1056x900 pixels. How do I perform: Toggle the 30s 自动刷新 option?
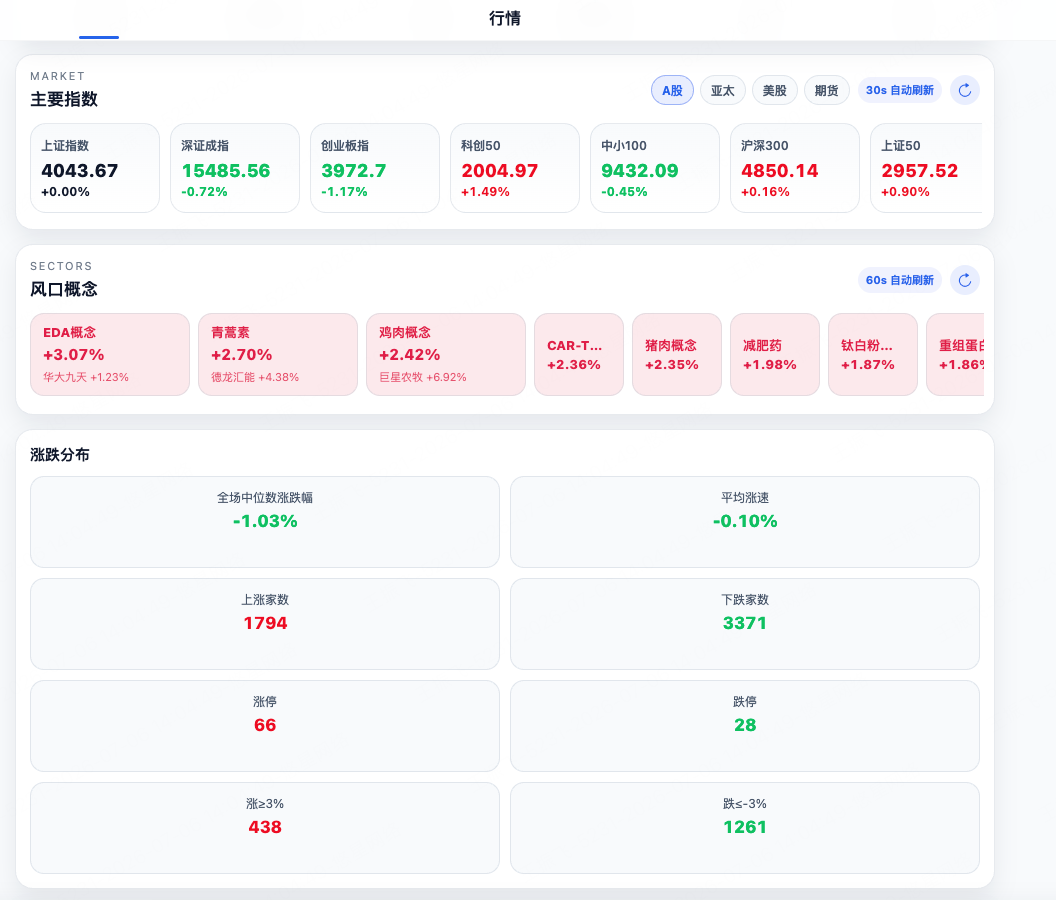pos(900,90)
